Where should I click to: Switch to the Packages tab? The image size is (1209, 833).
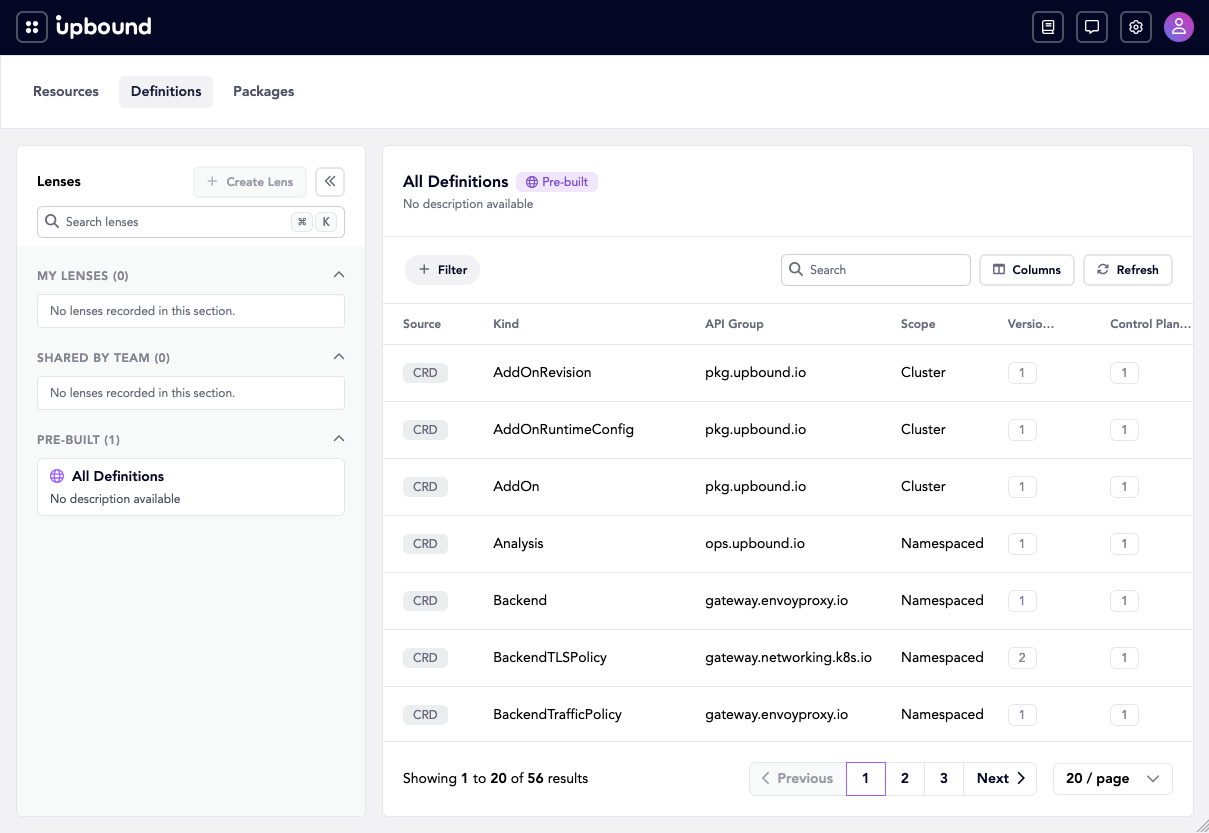(264, 91)
